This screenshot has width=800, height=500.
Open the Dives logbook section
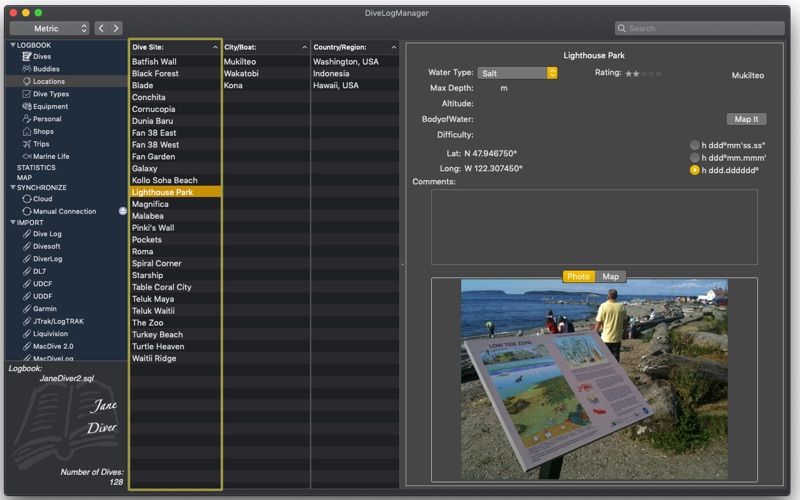pos(42,57)
